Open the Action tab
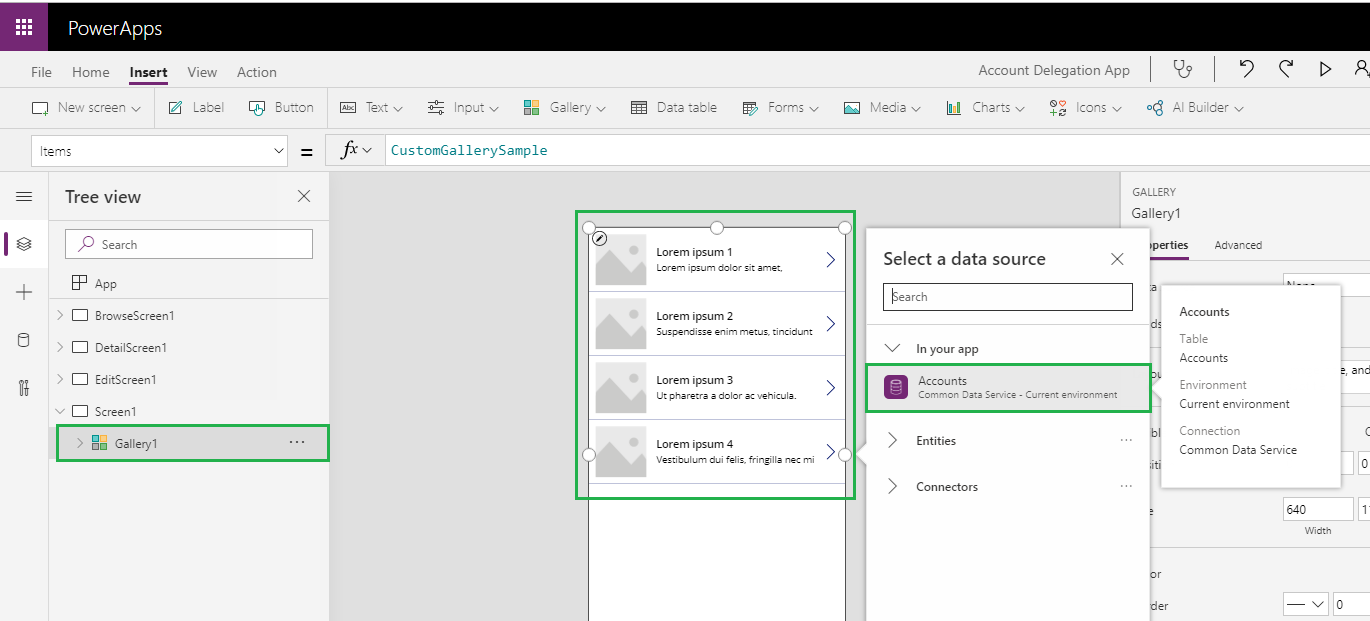This screenshot has height=621, width=1370. tap(257, 72)
